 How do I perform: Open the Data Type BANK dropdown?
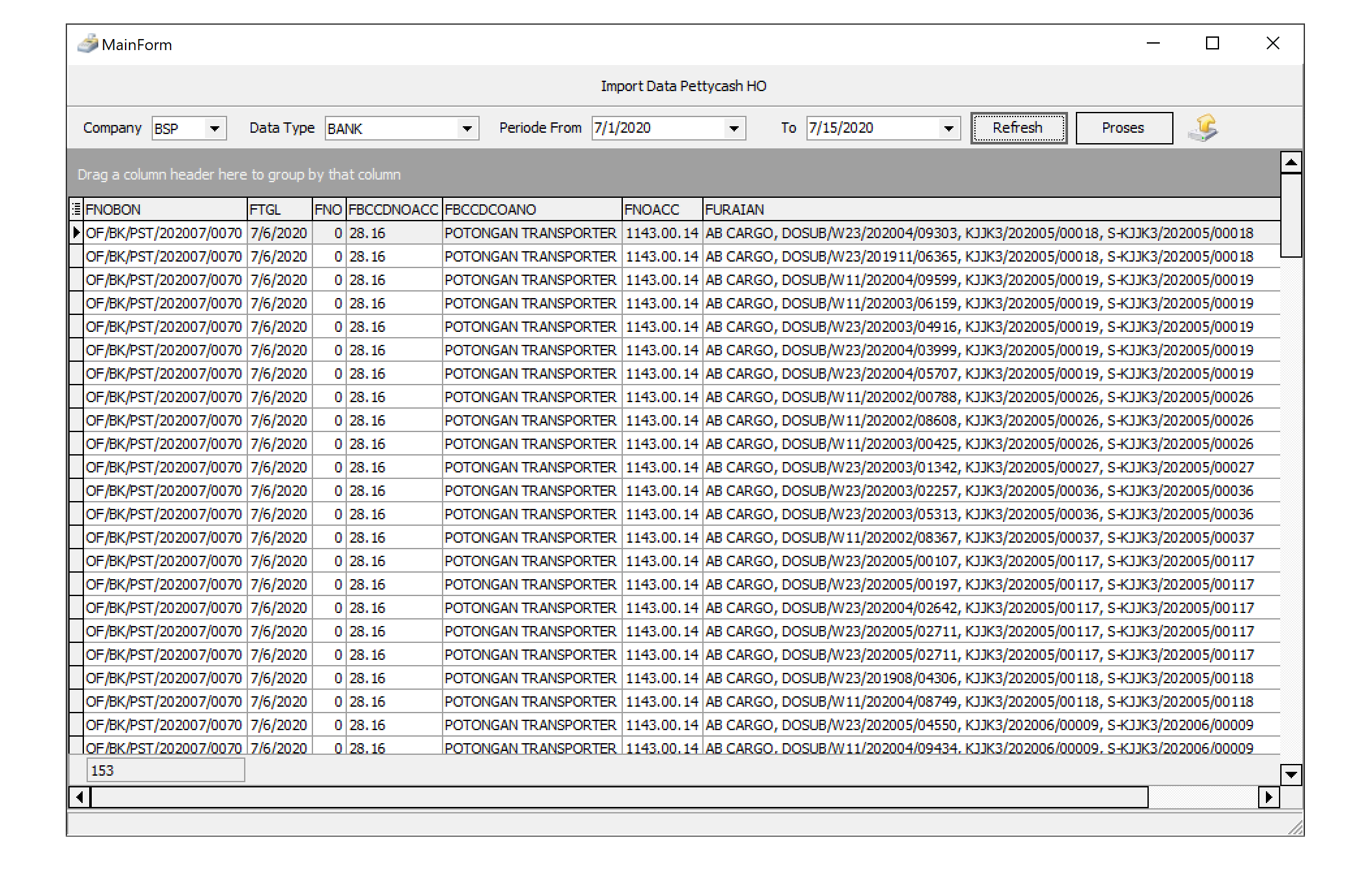point(467,128)
